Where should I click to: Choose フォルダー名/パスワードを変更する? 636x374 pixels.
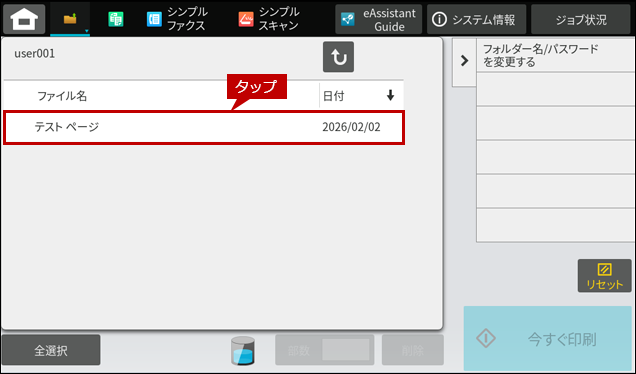pyautogui.click(x=555, y=56)
